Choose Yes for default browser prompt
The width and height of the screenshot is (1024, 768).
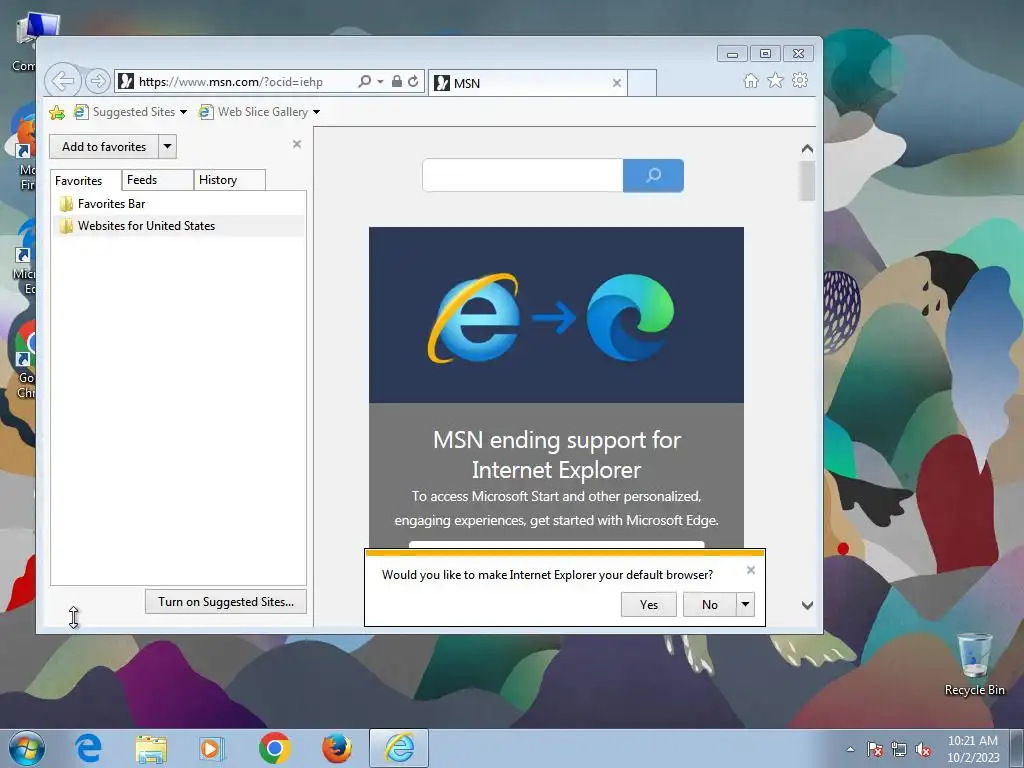(x=648, y=605)
